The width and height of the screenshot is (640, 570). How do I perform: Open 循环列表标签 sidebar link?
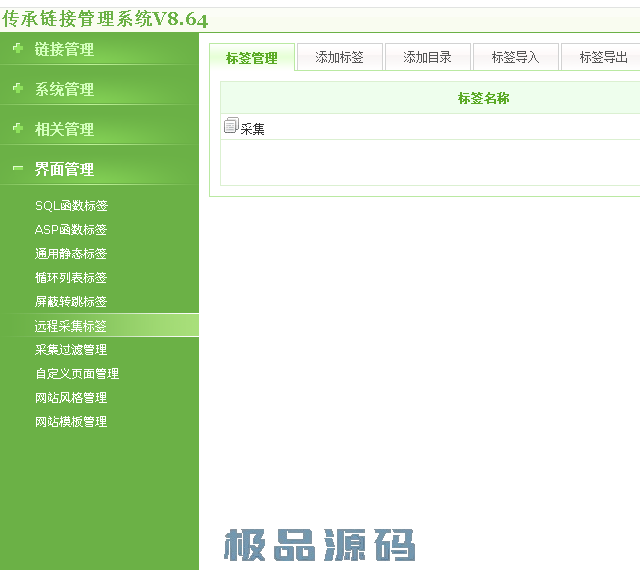click(71, 278)
